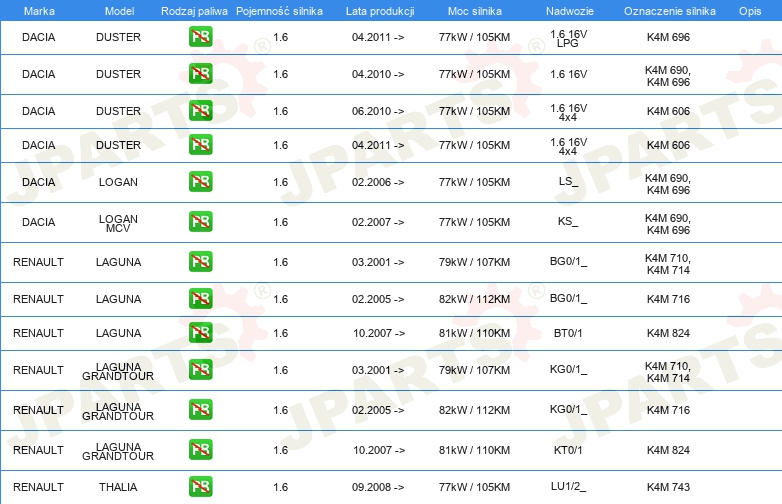Select '81kW / 110KM' in the KT0/1 row
782x504 pixels.
[474, 450]
